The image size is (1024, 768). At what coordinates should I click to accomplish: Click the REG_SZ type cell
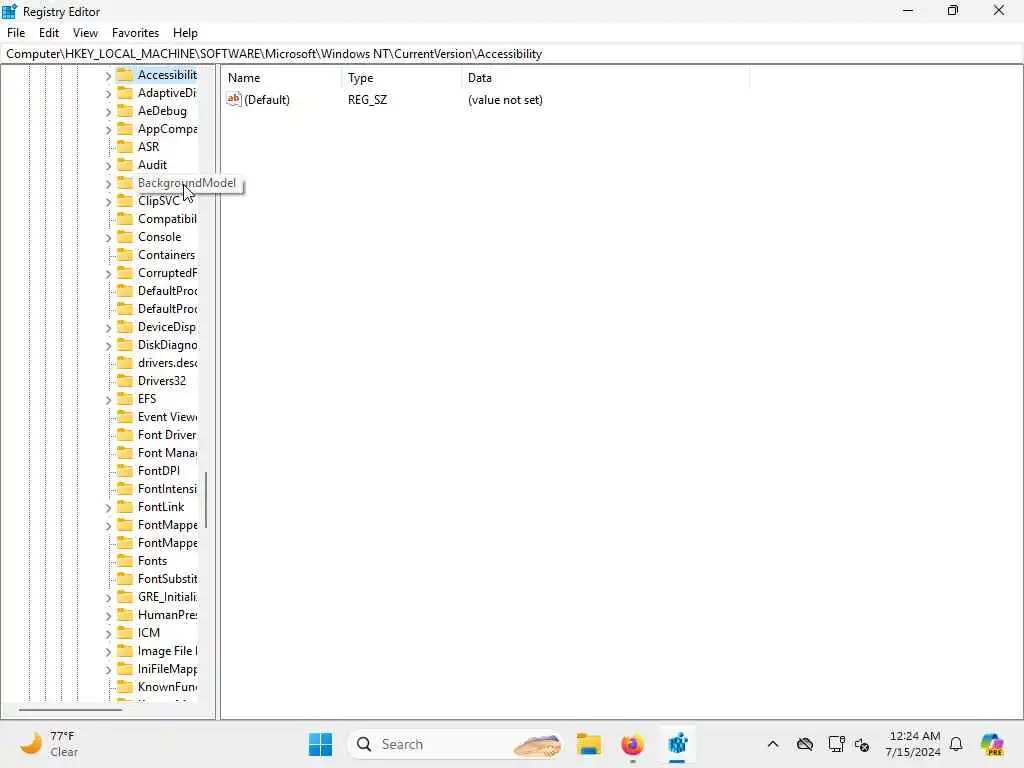click(x=367, y=100)
